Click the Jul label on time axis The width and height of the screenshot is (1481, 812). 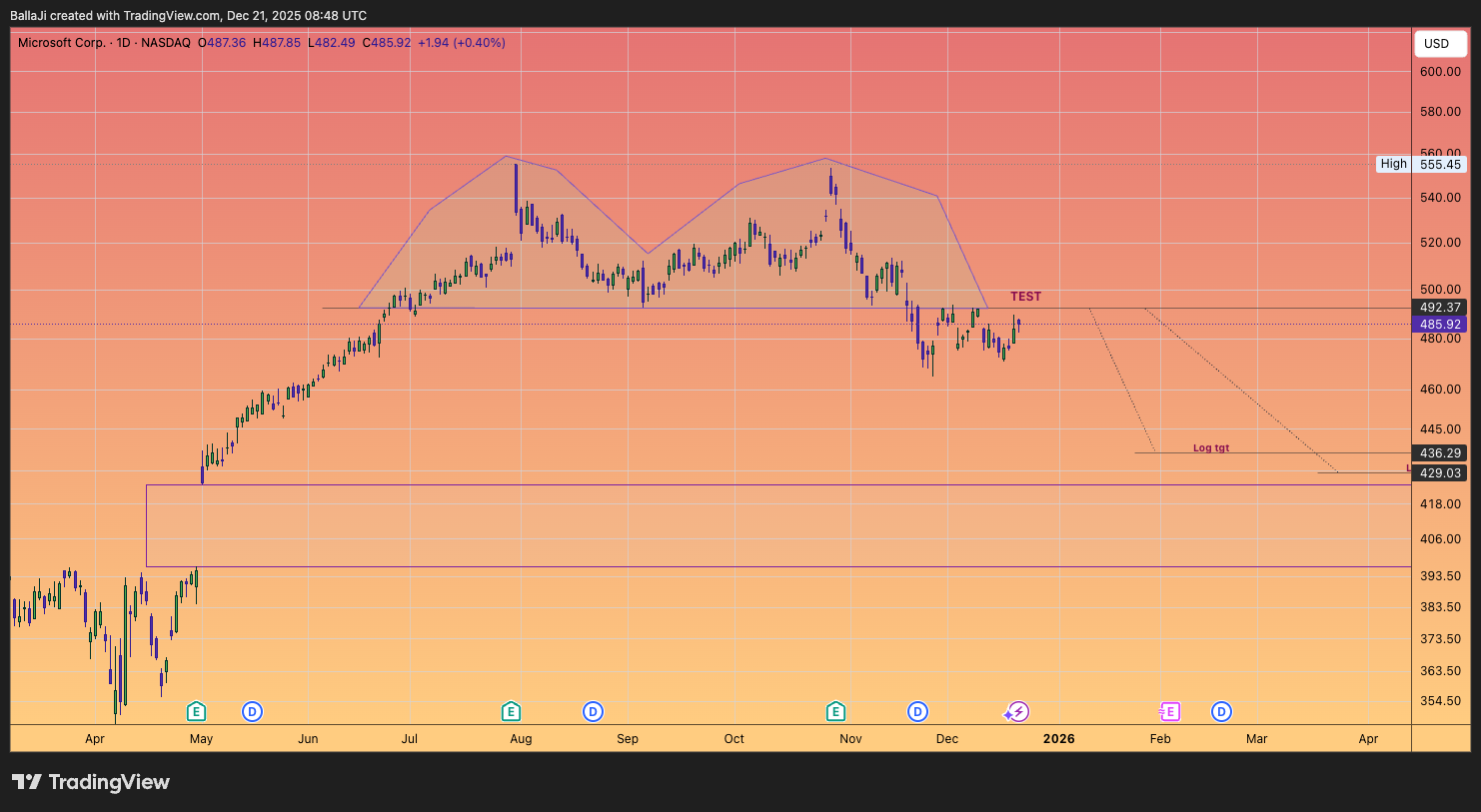(x=410, y=739)
